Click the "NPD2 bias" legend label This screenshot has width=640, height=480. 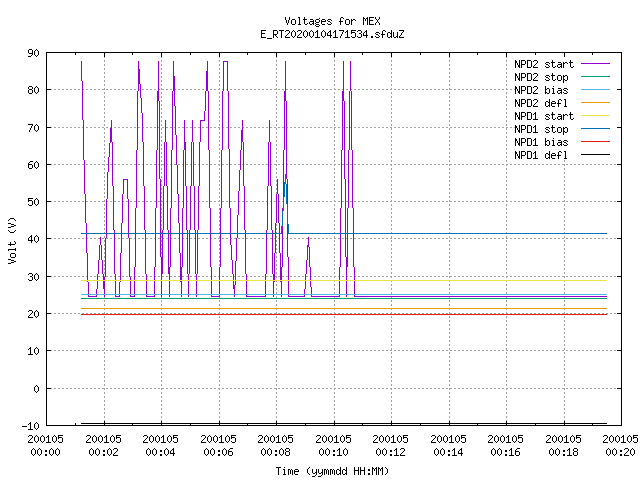pyautogui.click(x=541, y=90)
